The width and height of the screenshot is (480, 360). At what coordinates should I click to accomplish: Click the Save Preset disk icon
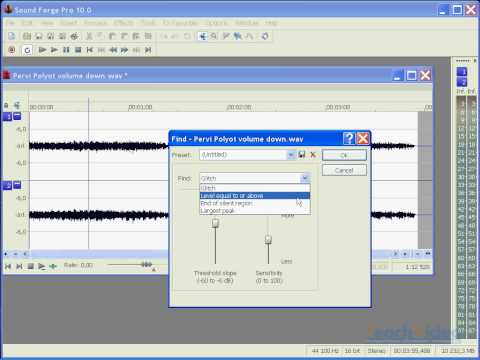302,154
